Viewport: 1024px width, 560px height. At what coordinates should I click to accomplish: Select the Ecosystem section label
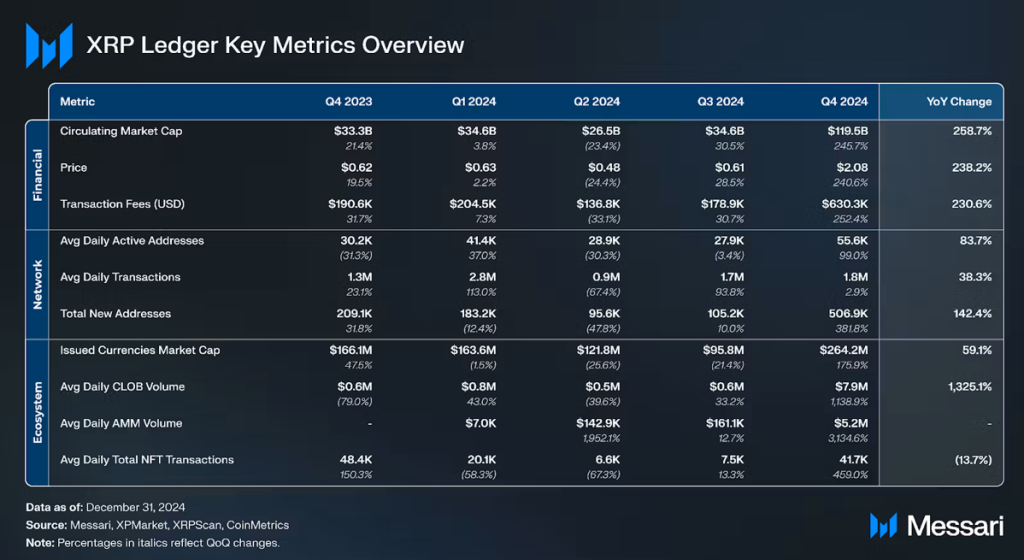[38, 412]
